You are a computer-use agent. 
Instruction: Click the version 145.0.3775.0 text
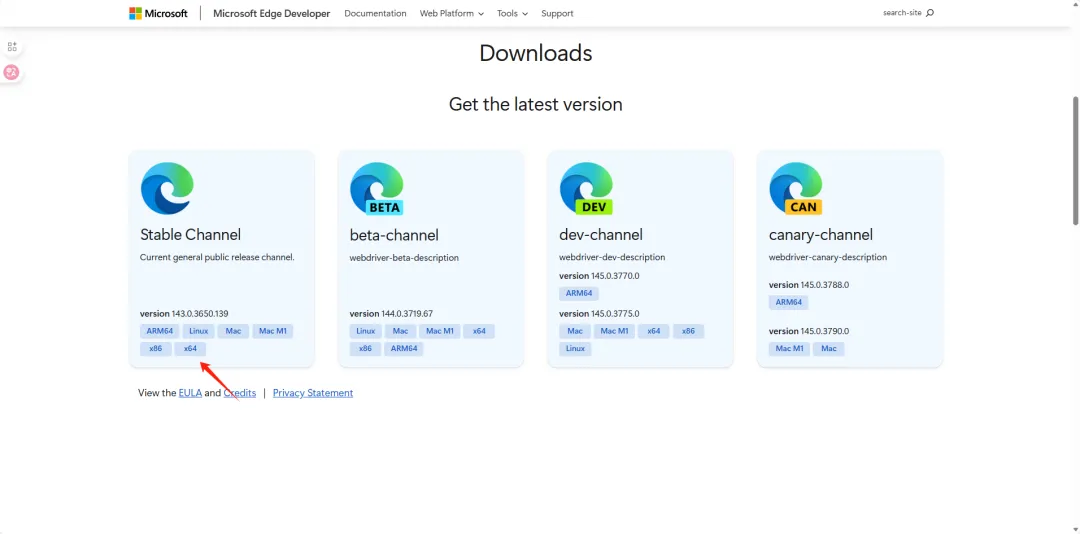tap(599, 314)
